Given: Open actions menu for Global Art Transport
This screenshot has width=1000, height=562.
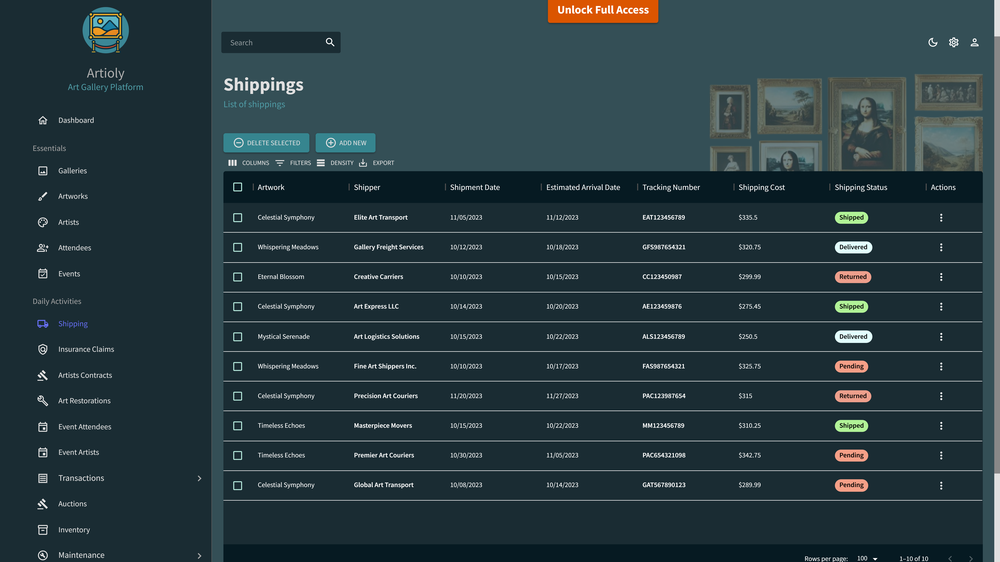Looking at the screenshot, I should click(941, 485).
